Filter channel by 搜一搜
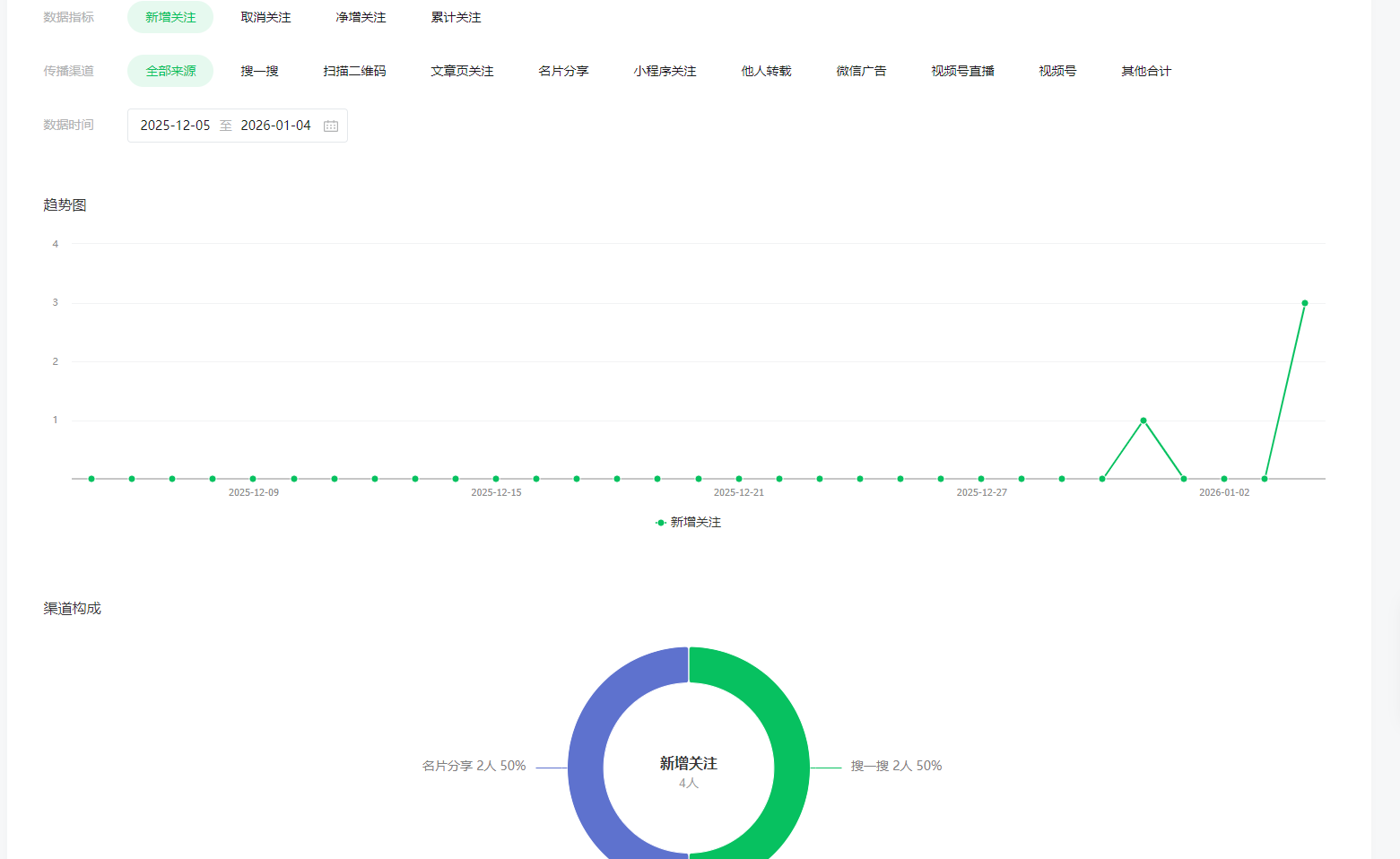The height and width of the screenshot is (859, 1400). (x=259, y=72)
